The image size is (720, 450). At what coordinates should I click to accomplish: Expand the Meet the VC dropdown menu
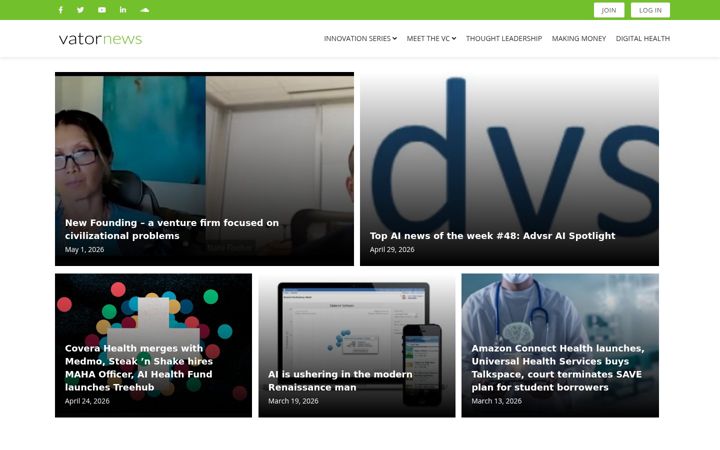coord(431,39)
